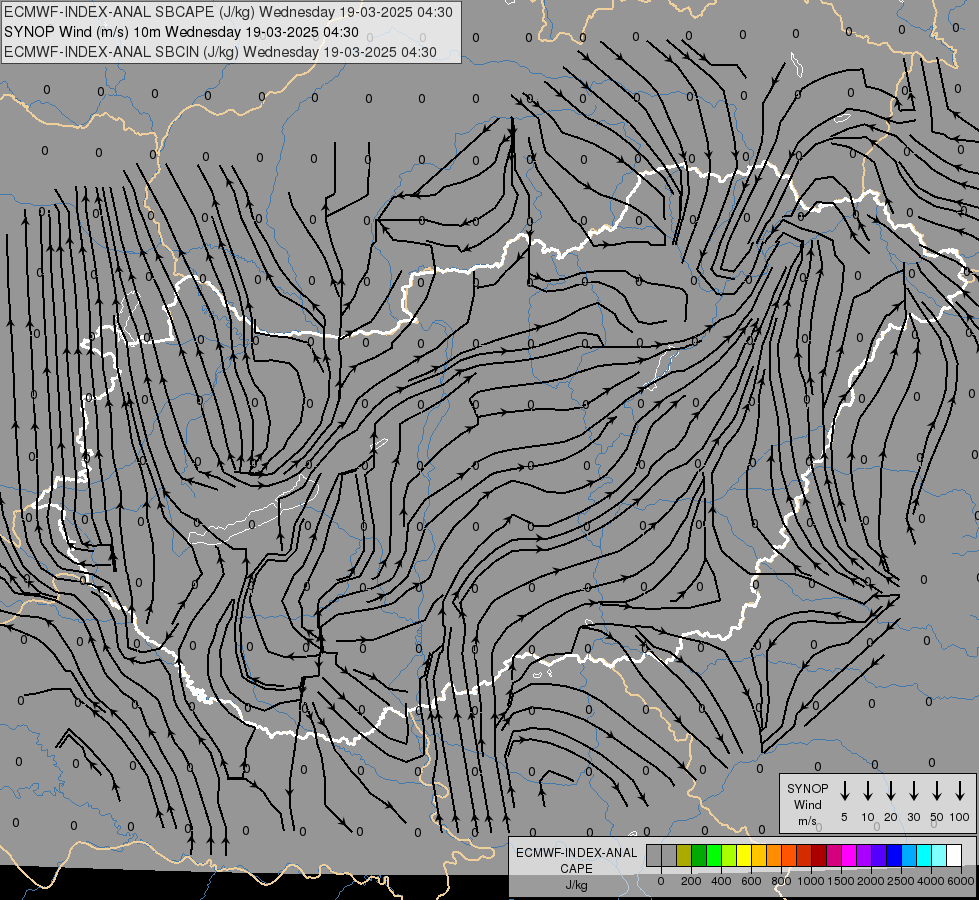
Task: Pick the olive CAPE legend swatch
Action: point(684,855)
